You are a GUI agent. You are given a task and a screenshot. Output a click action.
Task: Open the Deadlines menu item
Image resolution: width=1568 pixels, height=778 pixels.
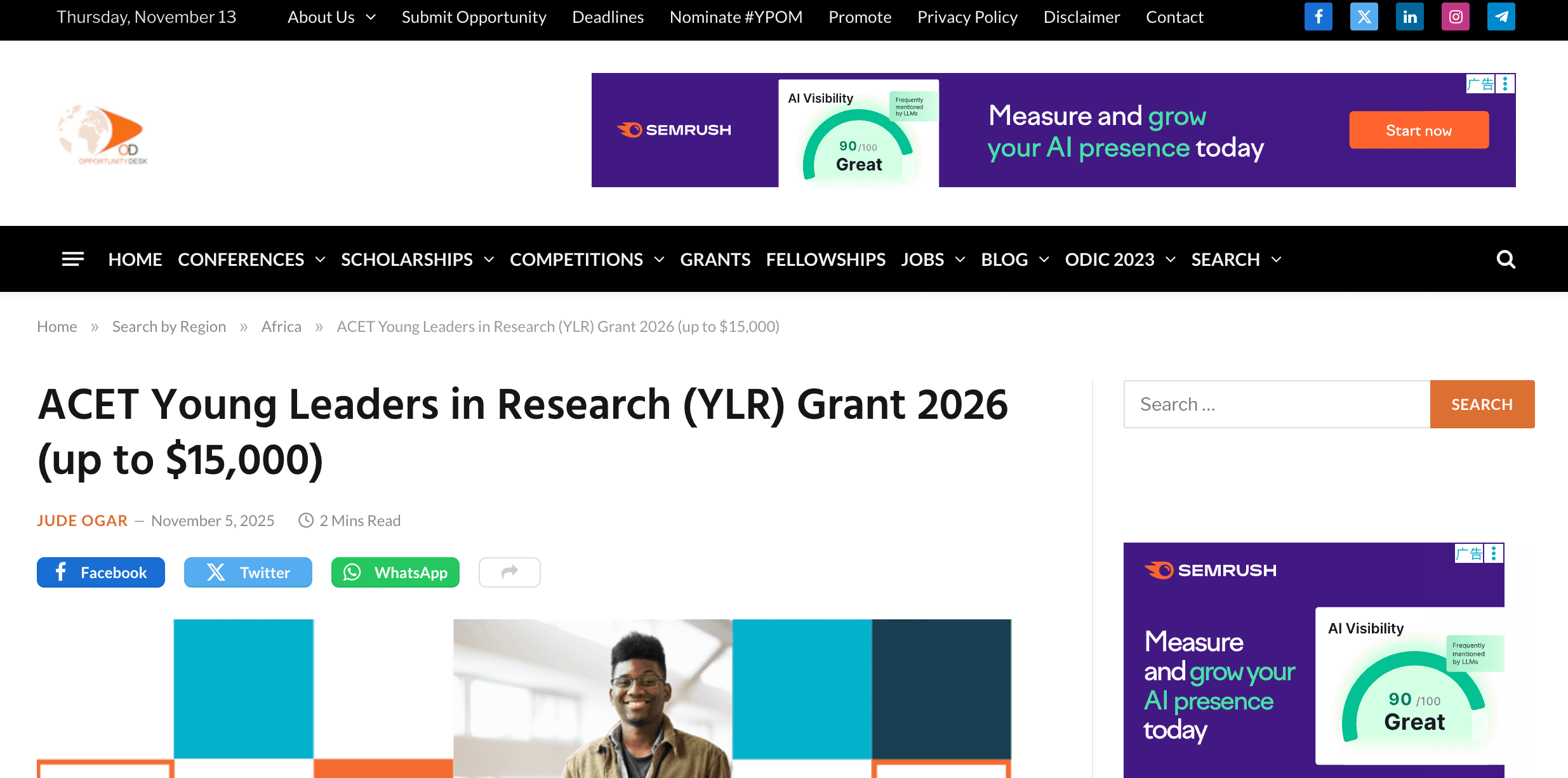coord(607,16)
